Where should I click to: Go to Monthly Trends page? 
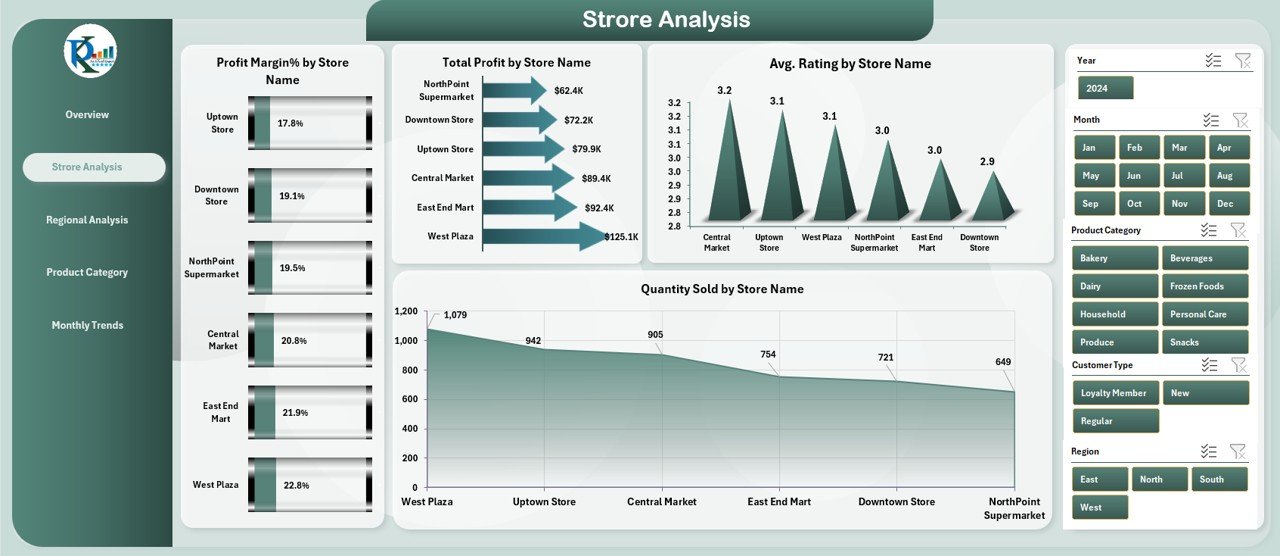coord(87,325)
